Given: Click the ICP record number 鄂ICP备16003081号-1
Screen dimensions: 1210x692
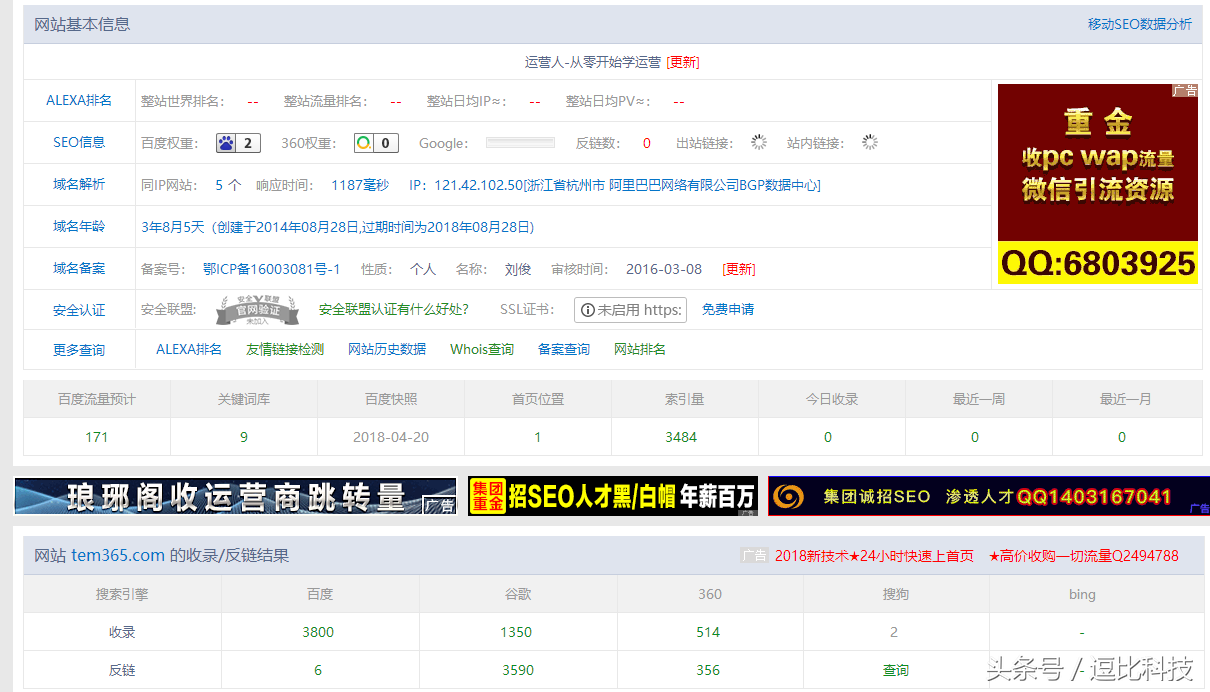Looking at the screenshot, I should pyautogui.click(x=271, y=269).
